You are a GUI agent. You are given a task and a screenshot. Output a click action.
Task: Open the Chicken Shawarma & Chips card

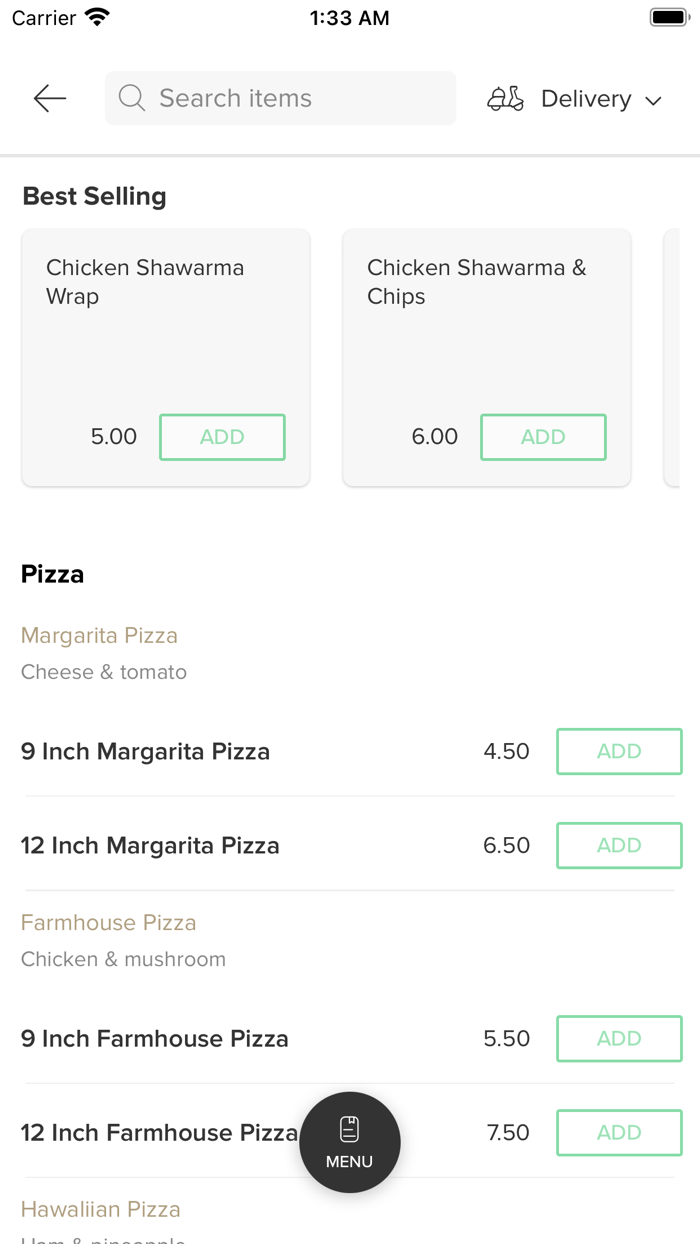(x=487, y=358)
